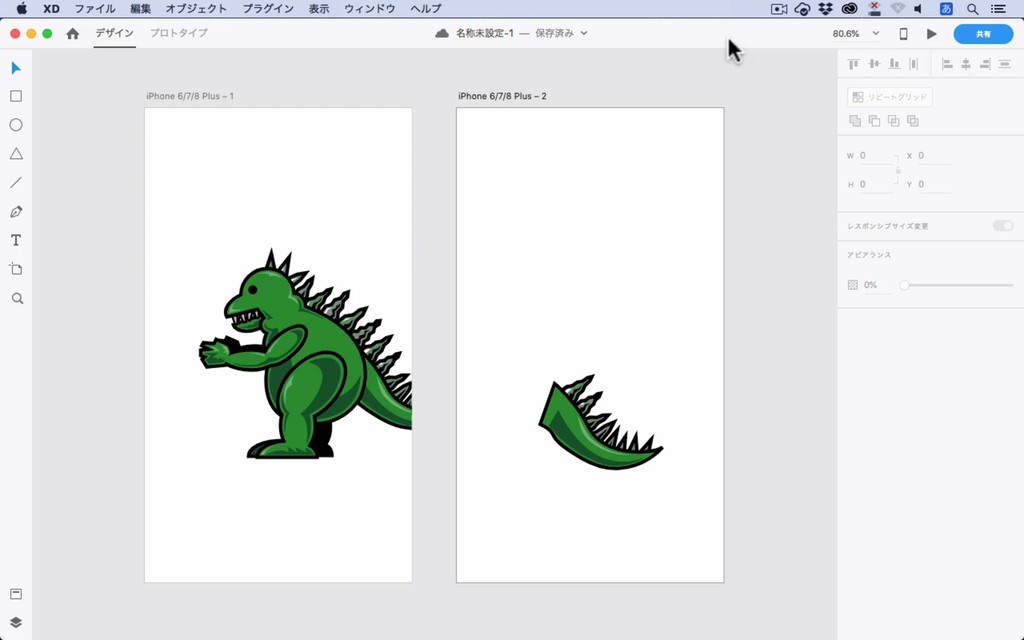Select the dinosaur tail artwork
Screen dimensions: 1024x640
[x=600, y=423]
